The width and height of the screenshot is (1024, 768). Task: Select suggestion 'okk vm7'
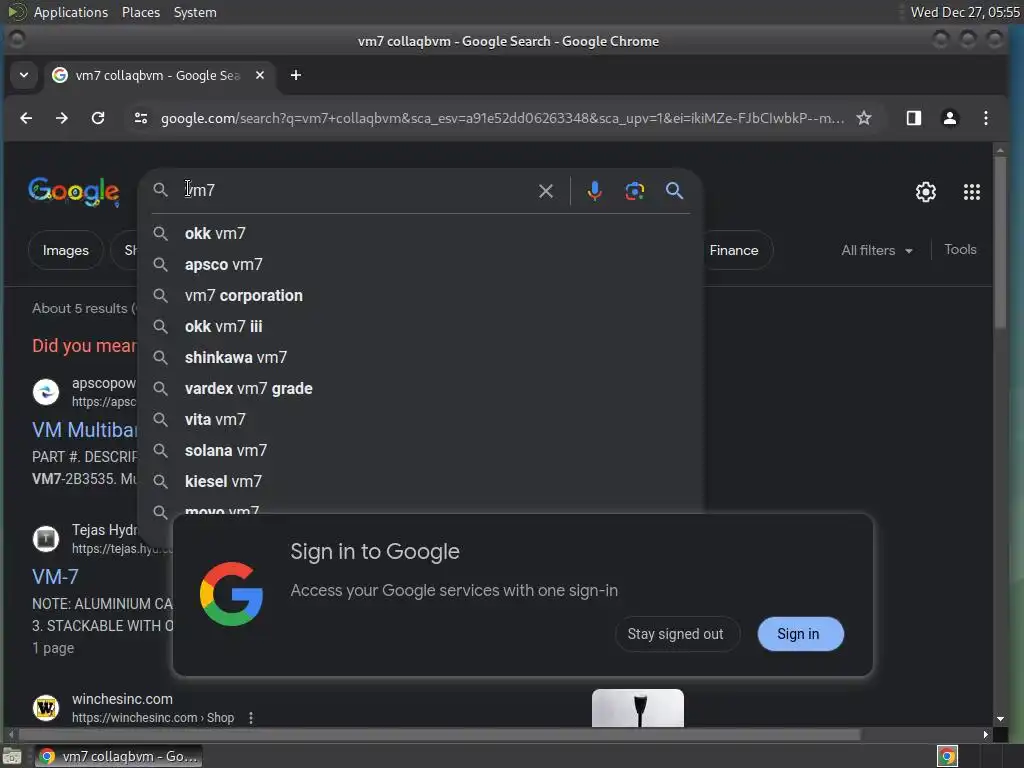[x=421, y=233]
